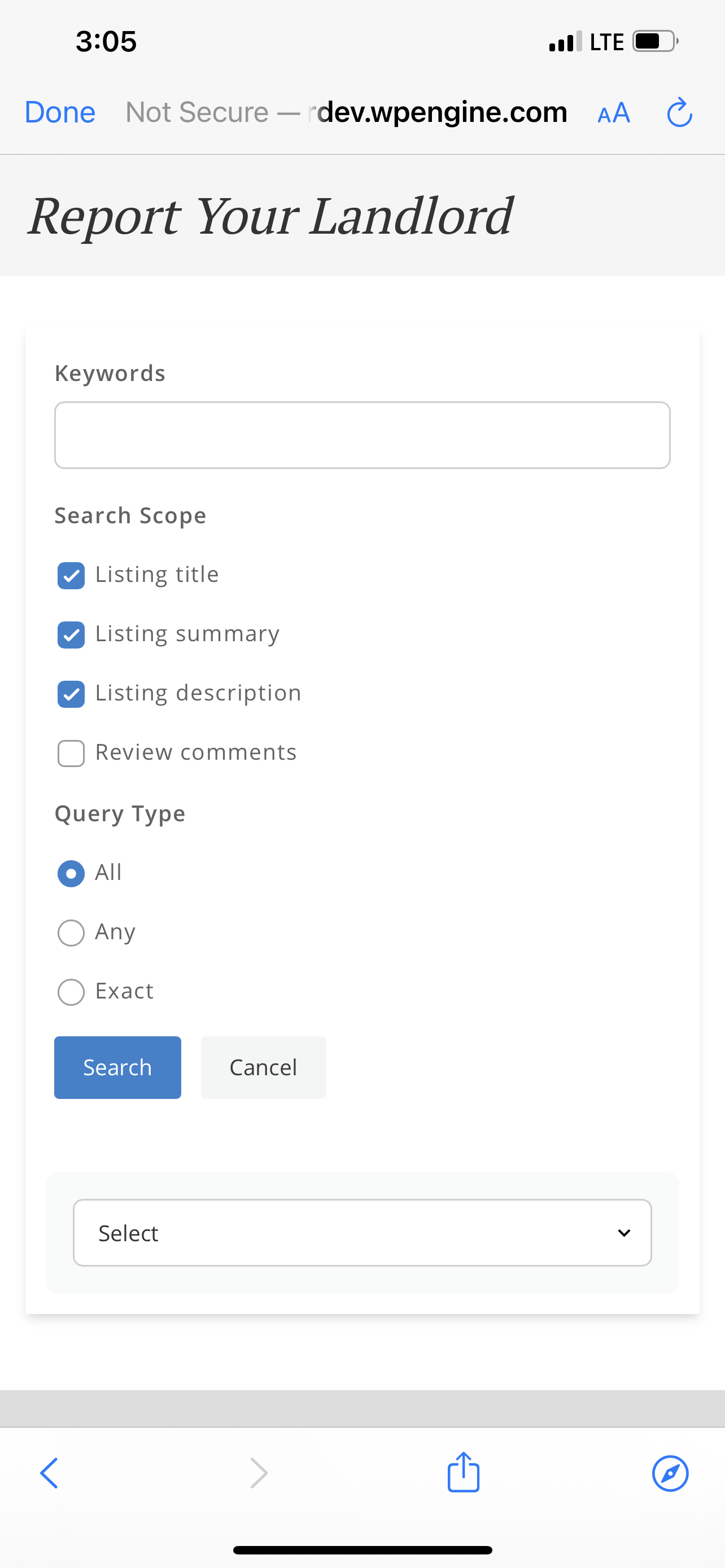Toggle the Listing description checkbox
Viewport: 725px width, 1568px height.
[71, 694]
